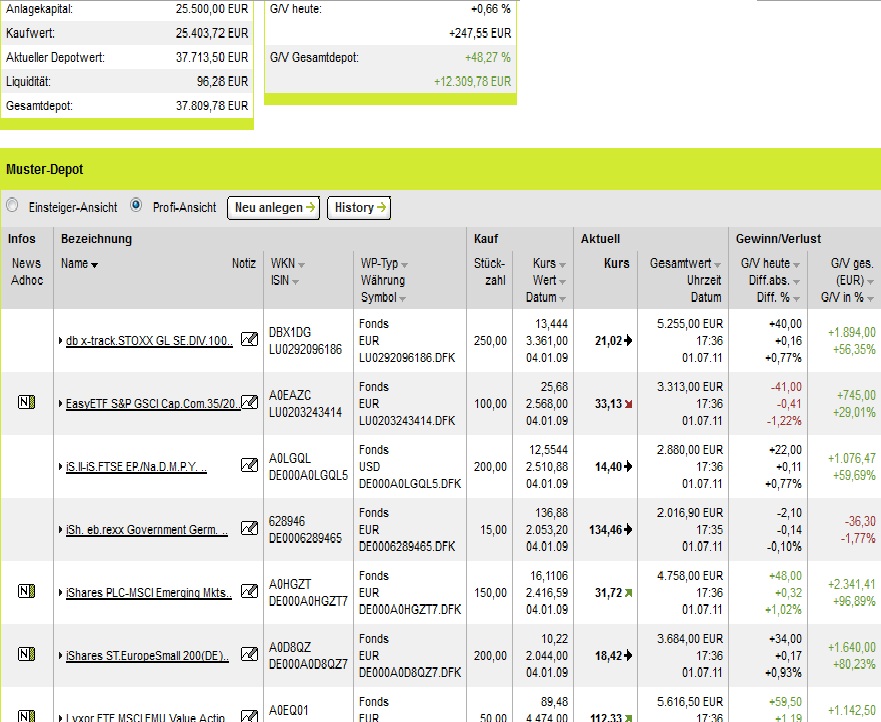The width and height of the screenshot is (881, 722).
Task: Click trend arrow next to price 18,42
Action: pyautogui.click(x=628, y=655)
